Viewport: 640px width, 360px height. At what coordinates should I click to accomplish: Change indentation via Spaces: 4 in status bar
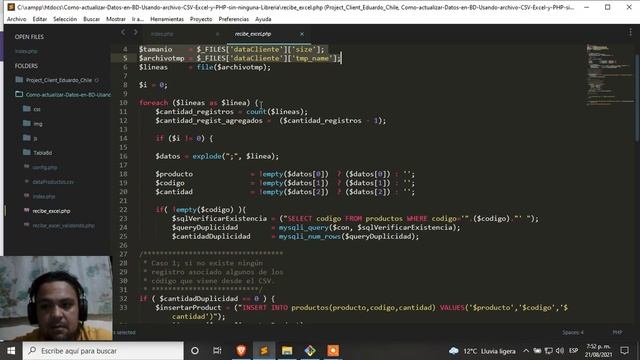tap(573, 332)
